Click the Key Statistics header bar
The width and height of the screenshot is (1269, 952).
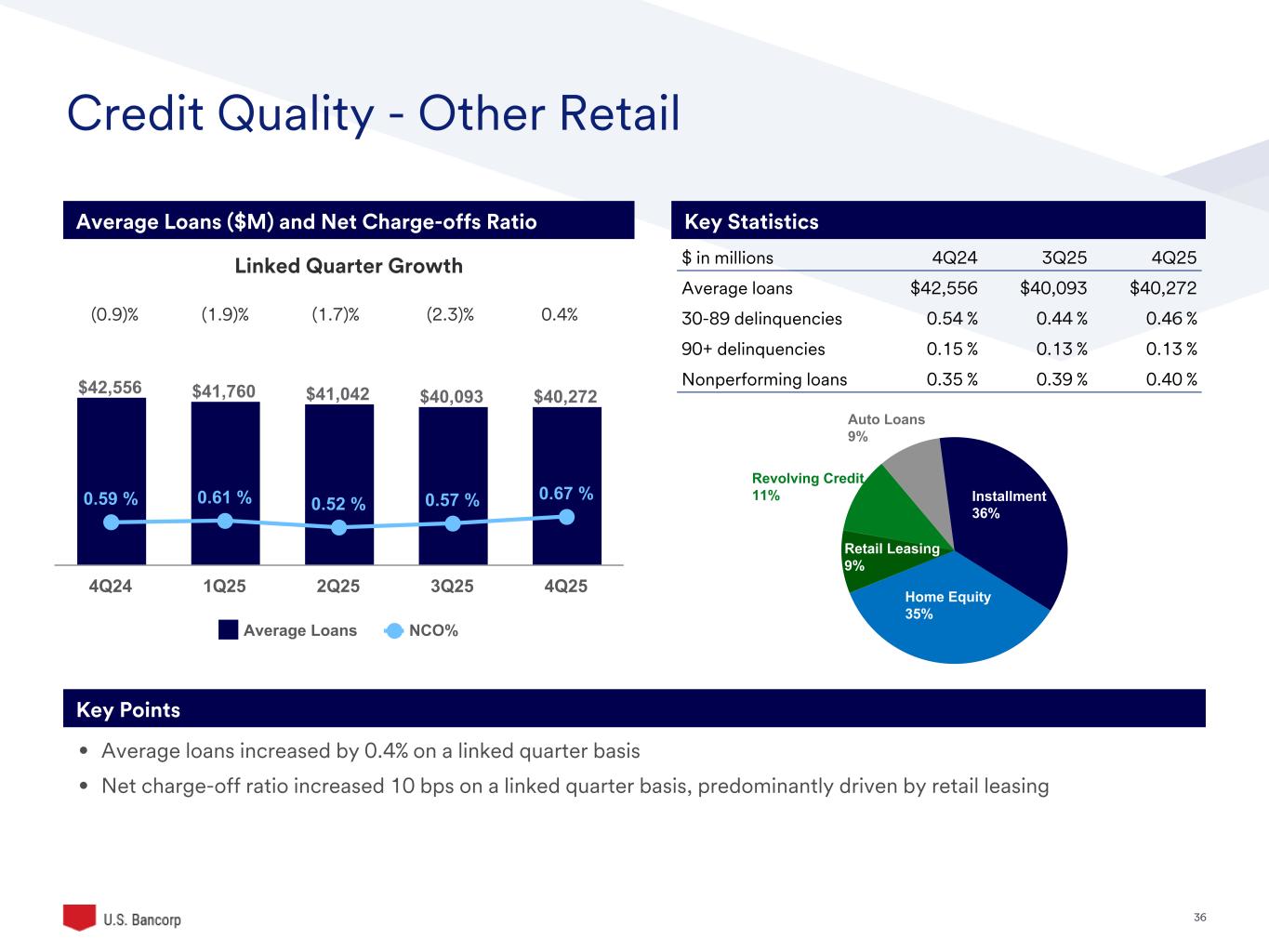point(938,220)
